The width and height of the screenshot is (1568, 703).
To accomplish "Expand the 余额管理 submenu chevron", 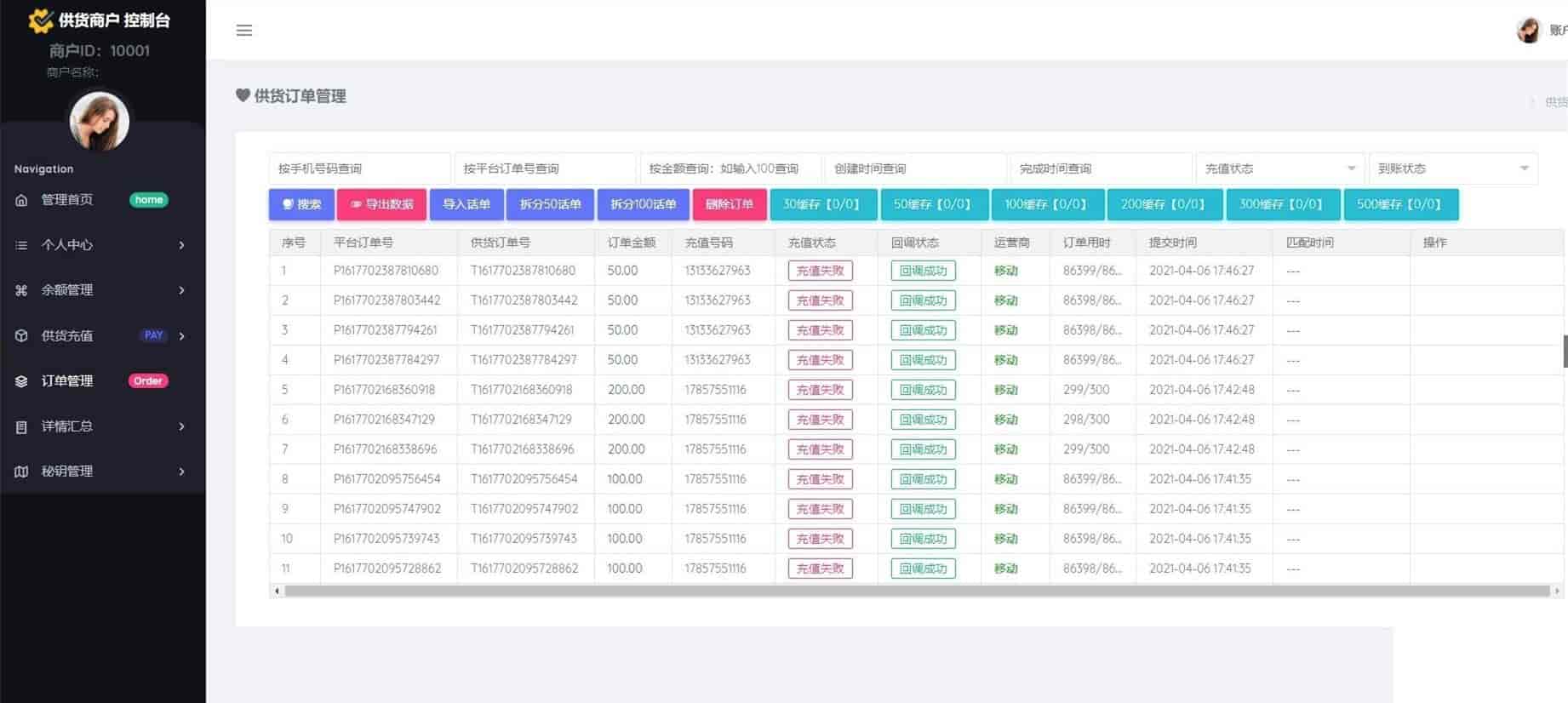I will (x=181, y=290).
